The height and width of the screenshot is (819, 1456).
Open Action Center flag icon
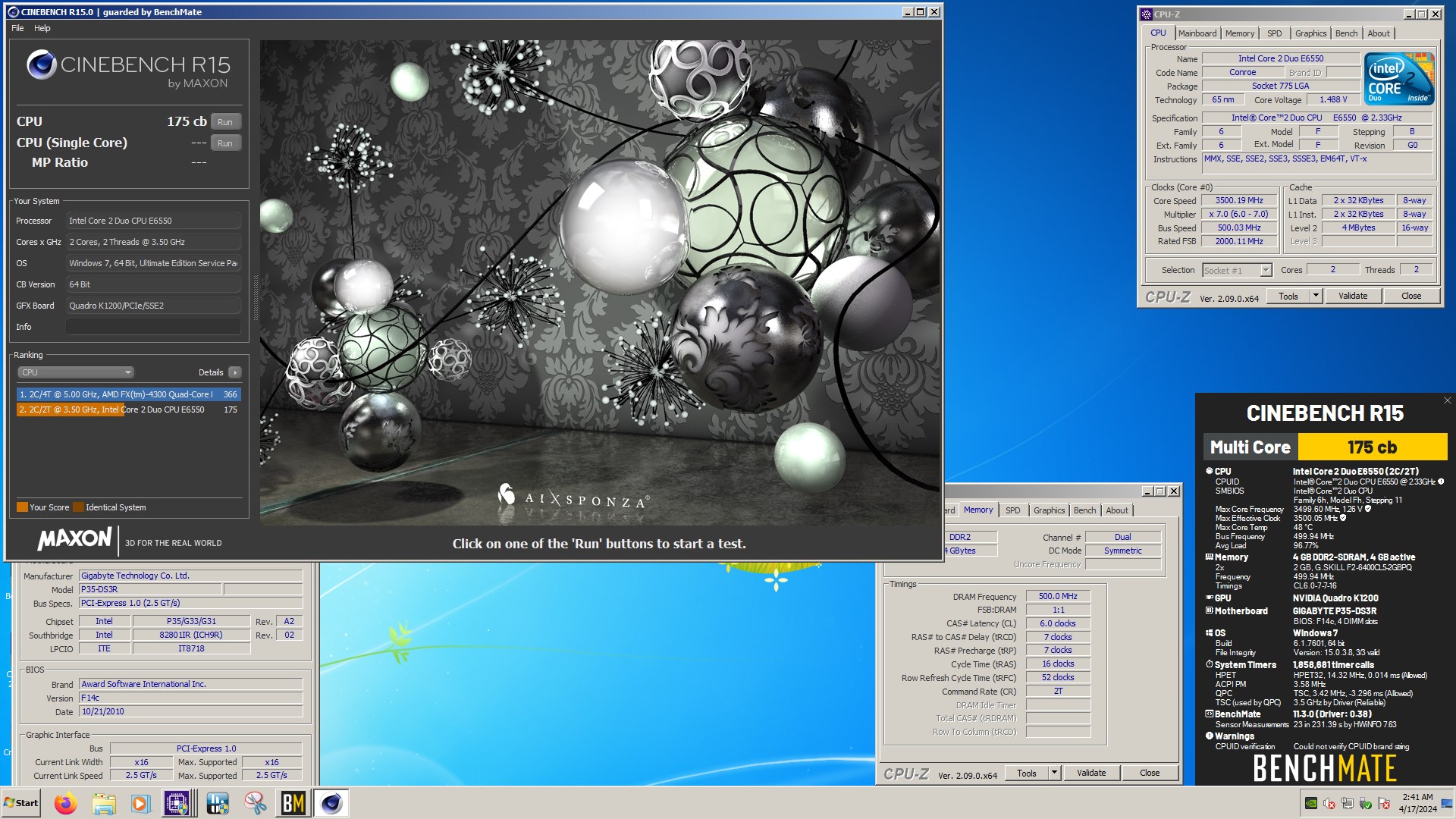[x=1383, y=803]
